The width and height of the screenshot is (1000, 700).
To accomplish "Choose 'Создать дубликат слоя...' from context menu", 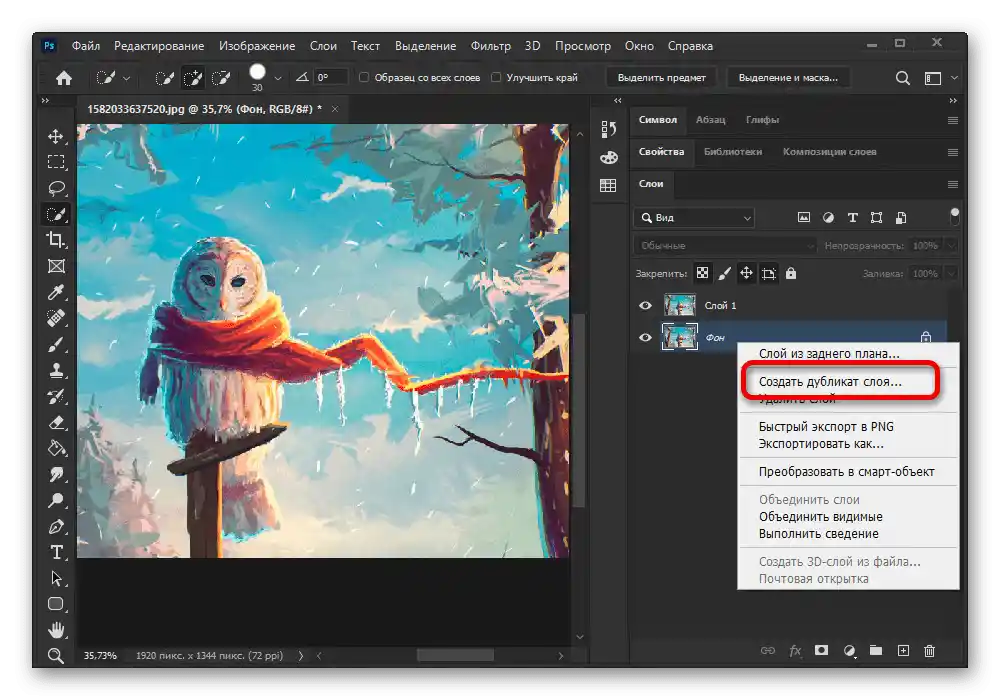I will (830, 382).
